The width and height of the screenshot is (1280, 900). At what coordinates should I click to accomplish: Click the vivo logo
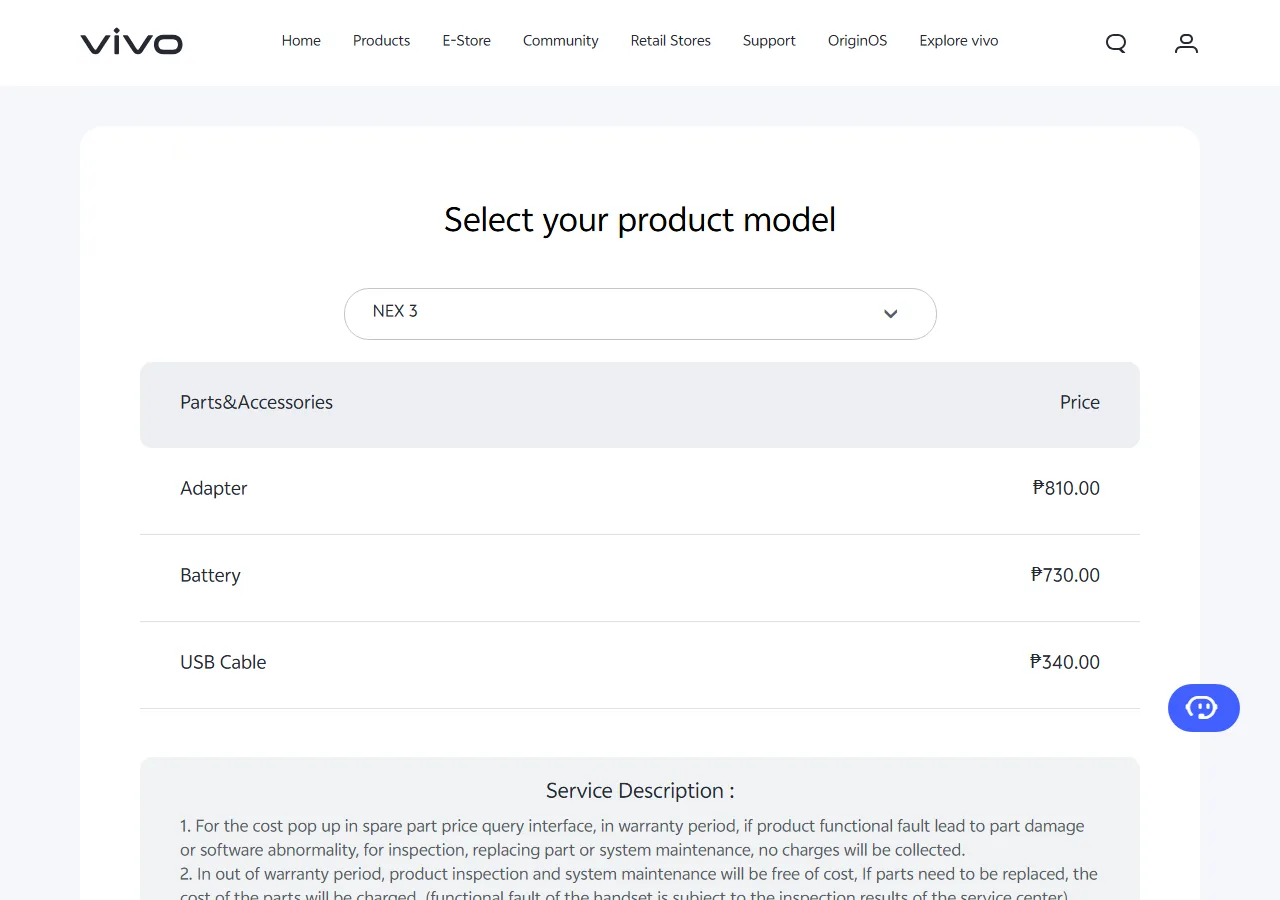click(131, 42)
